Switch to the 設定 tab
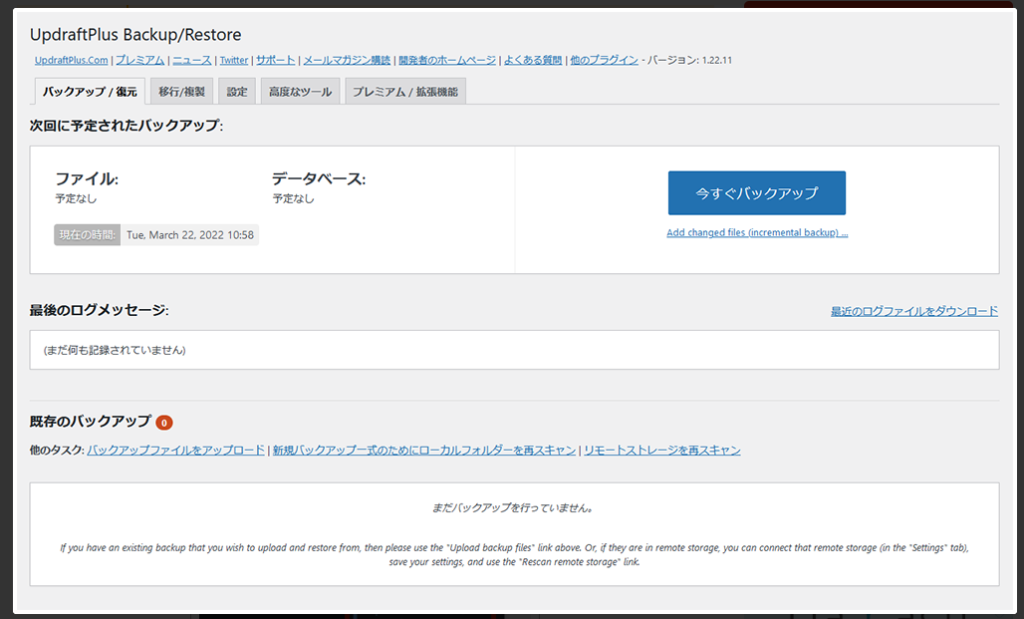 tap(237, 91)
